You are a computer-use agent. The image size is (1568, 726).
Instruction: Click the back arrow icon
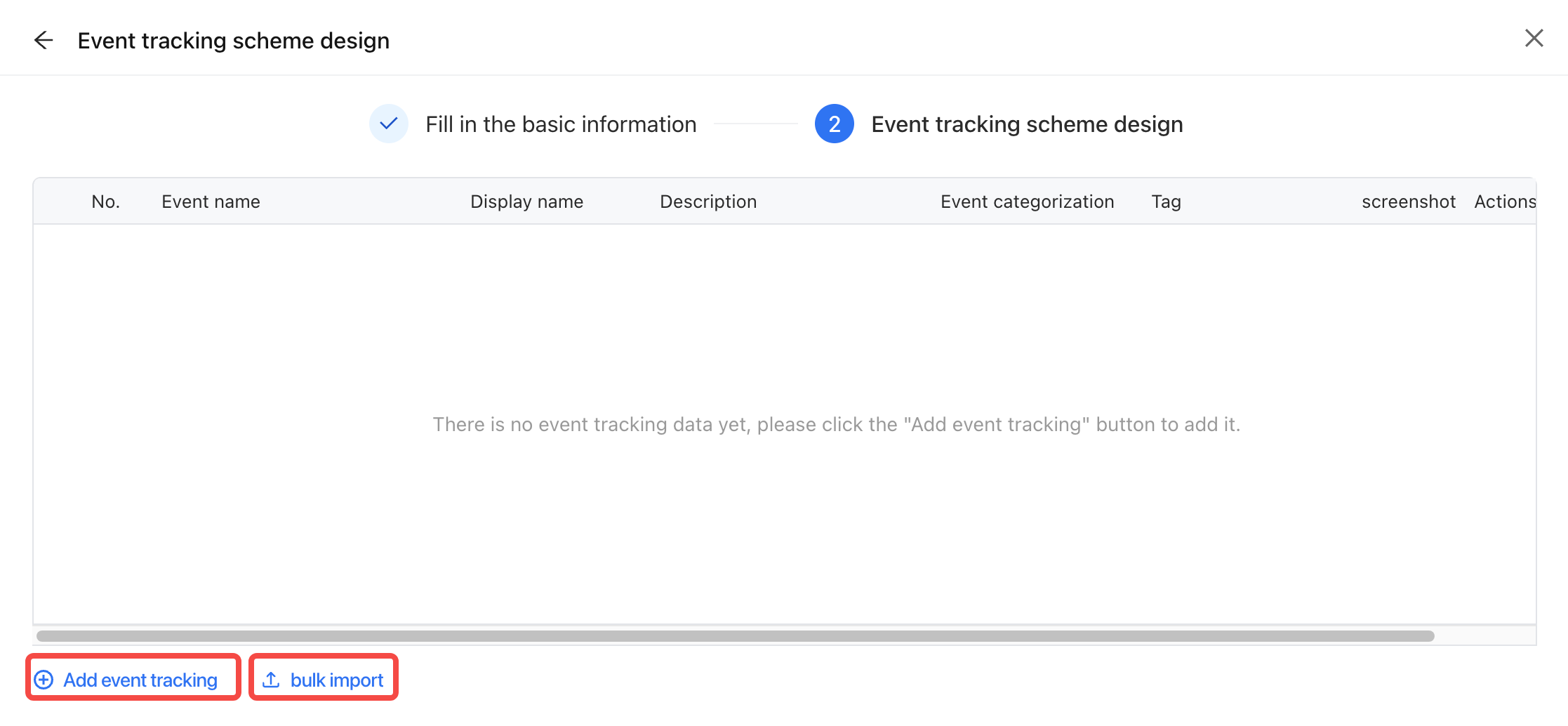[x=44, y=40]
